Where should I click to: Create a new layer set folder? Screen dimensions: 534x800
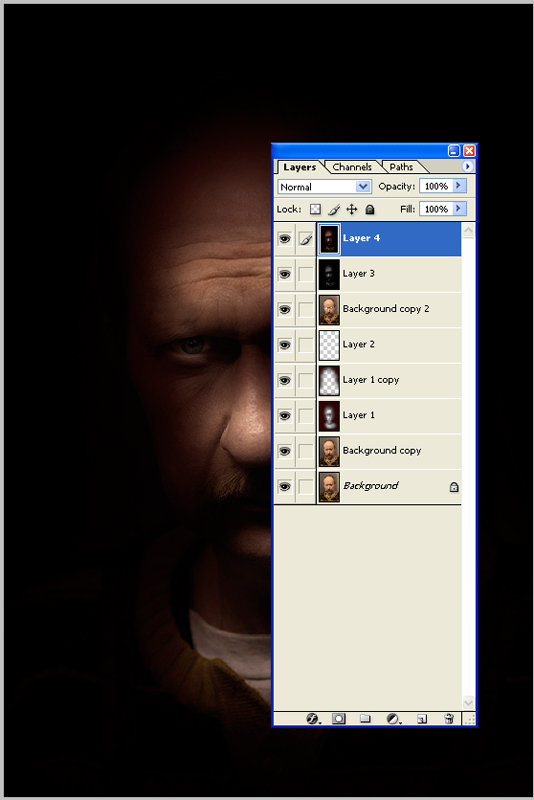point(365,718)
